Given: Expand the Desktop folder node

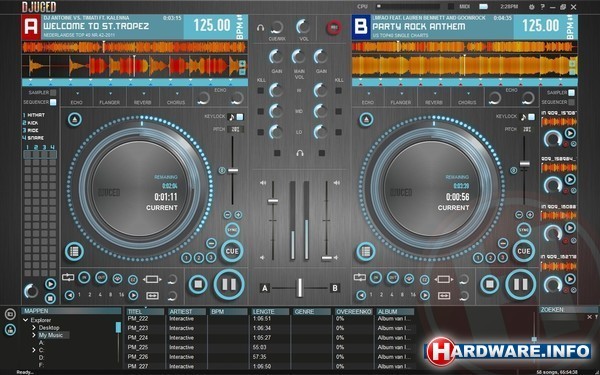Looking at the screenshot, I should click(34, 328).
